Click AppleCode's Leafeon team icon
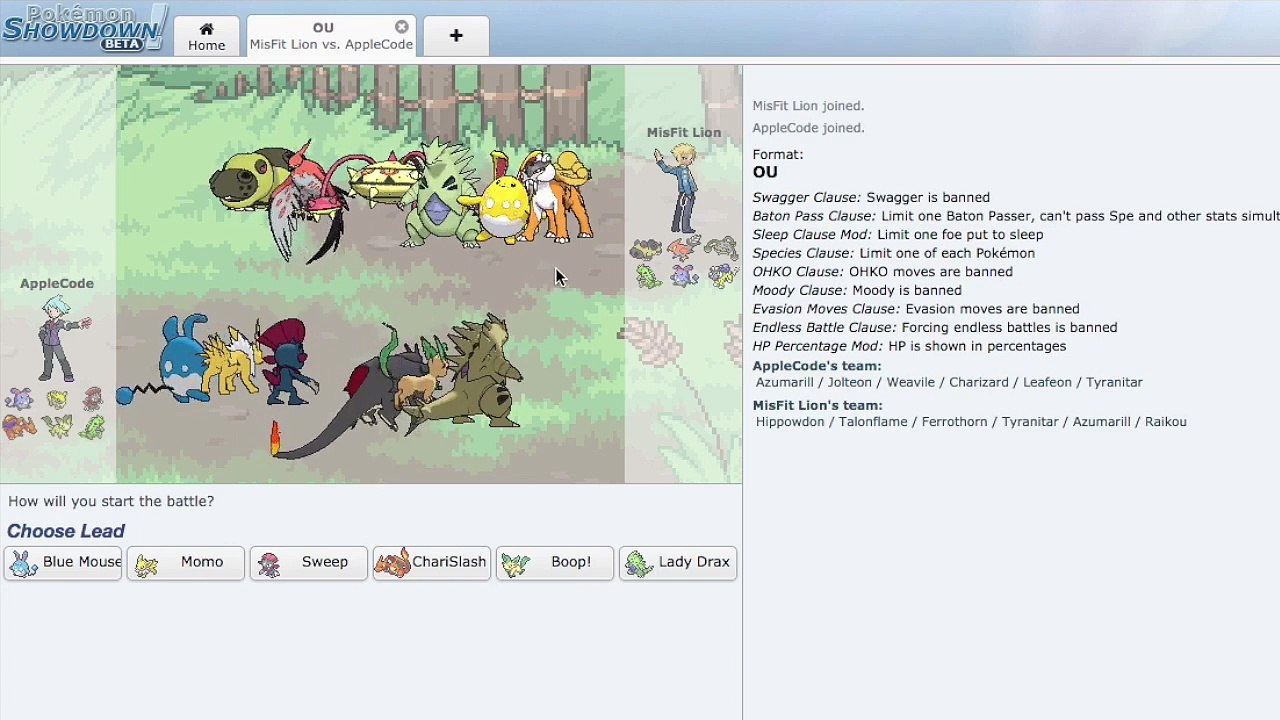Screen dimensions: 1280x720 [x=56, y=427]
